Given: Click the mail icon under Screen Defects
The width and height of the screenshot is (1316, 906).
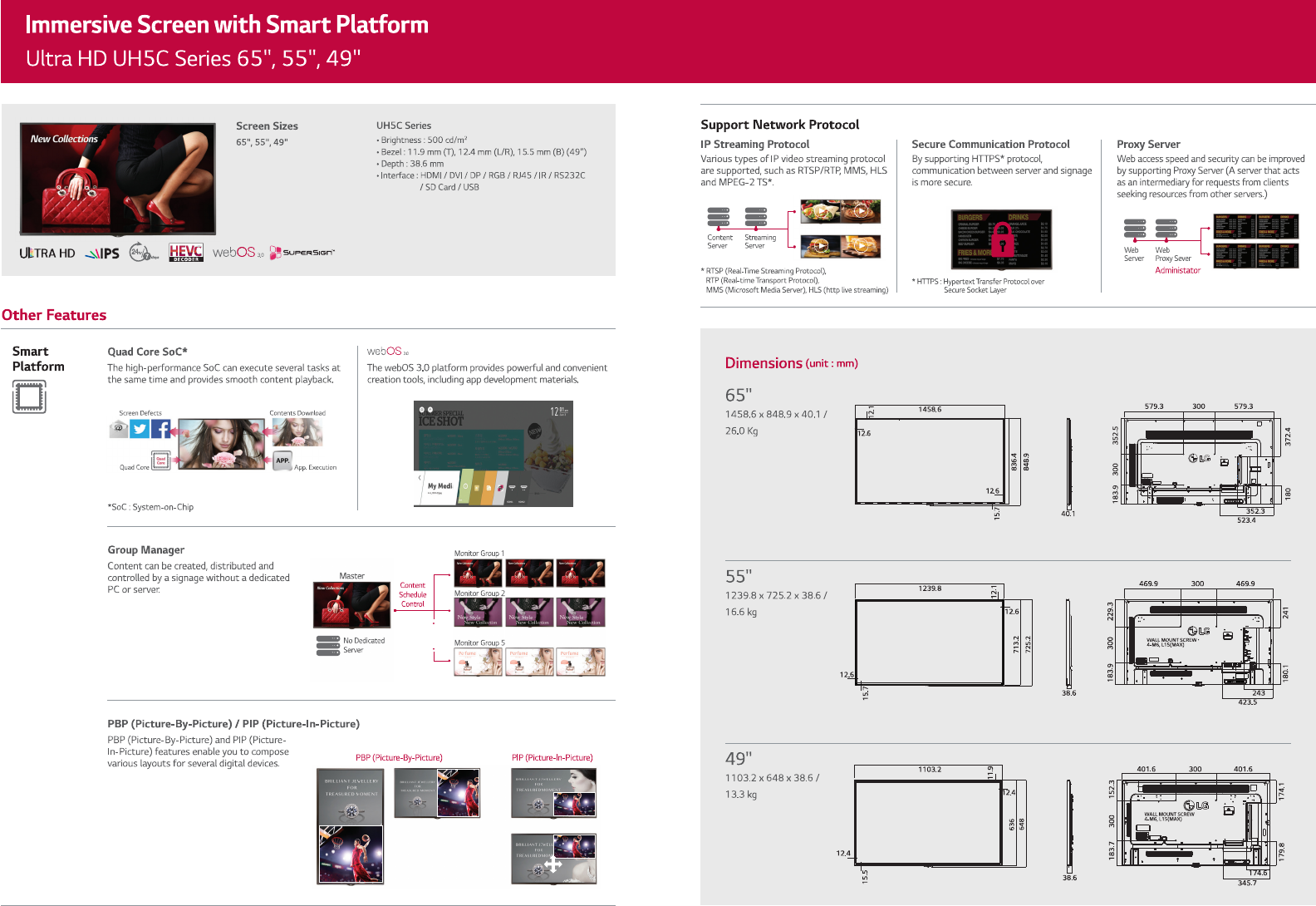Looking at the screenshot, I should pos(119,429).
